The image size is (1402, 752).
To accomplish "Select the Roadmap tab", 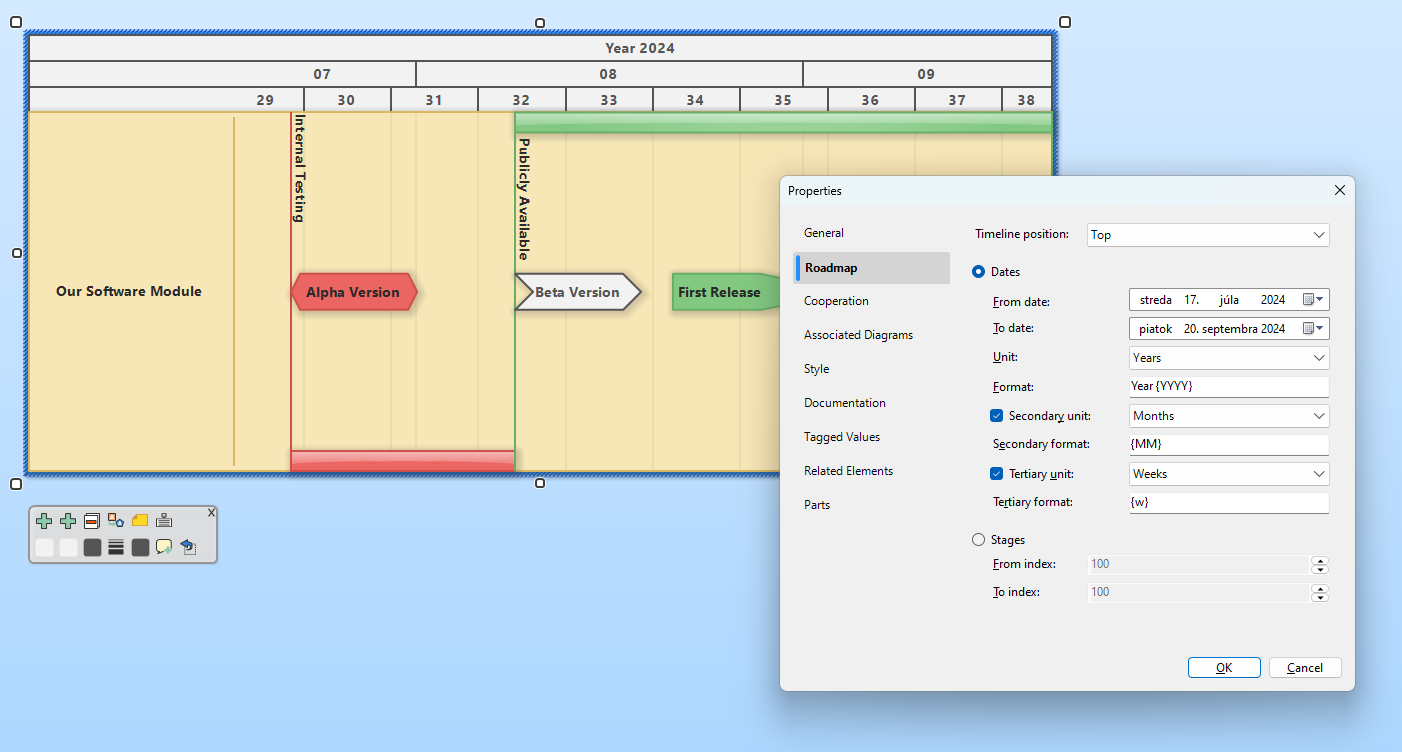I will [x=871, y=268].
